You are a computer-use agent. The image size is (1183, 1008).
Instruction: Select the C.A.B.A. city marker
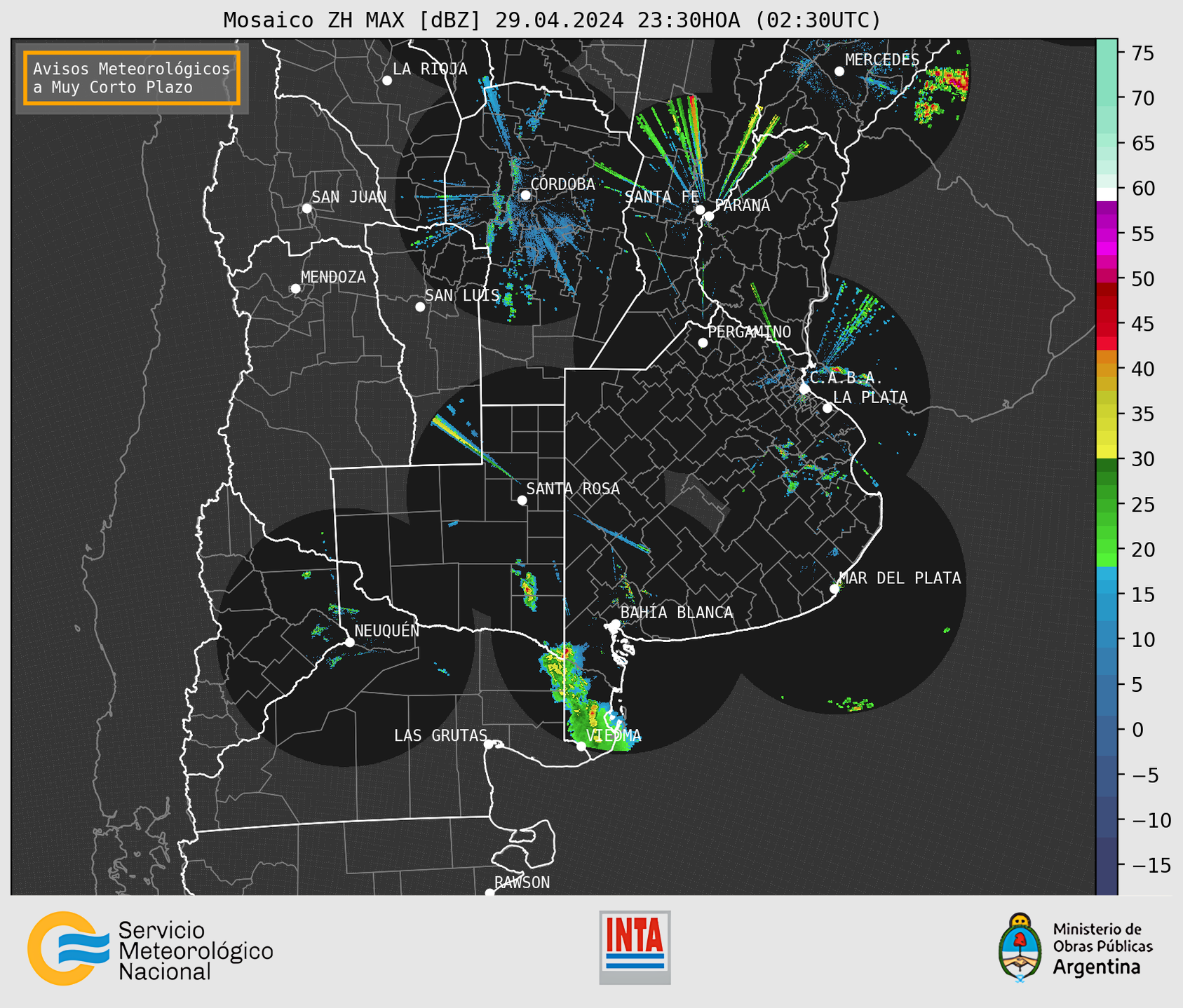tap(804, 389)
